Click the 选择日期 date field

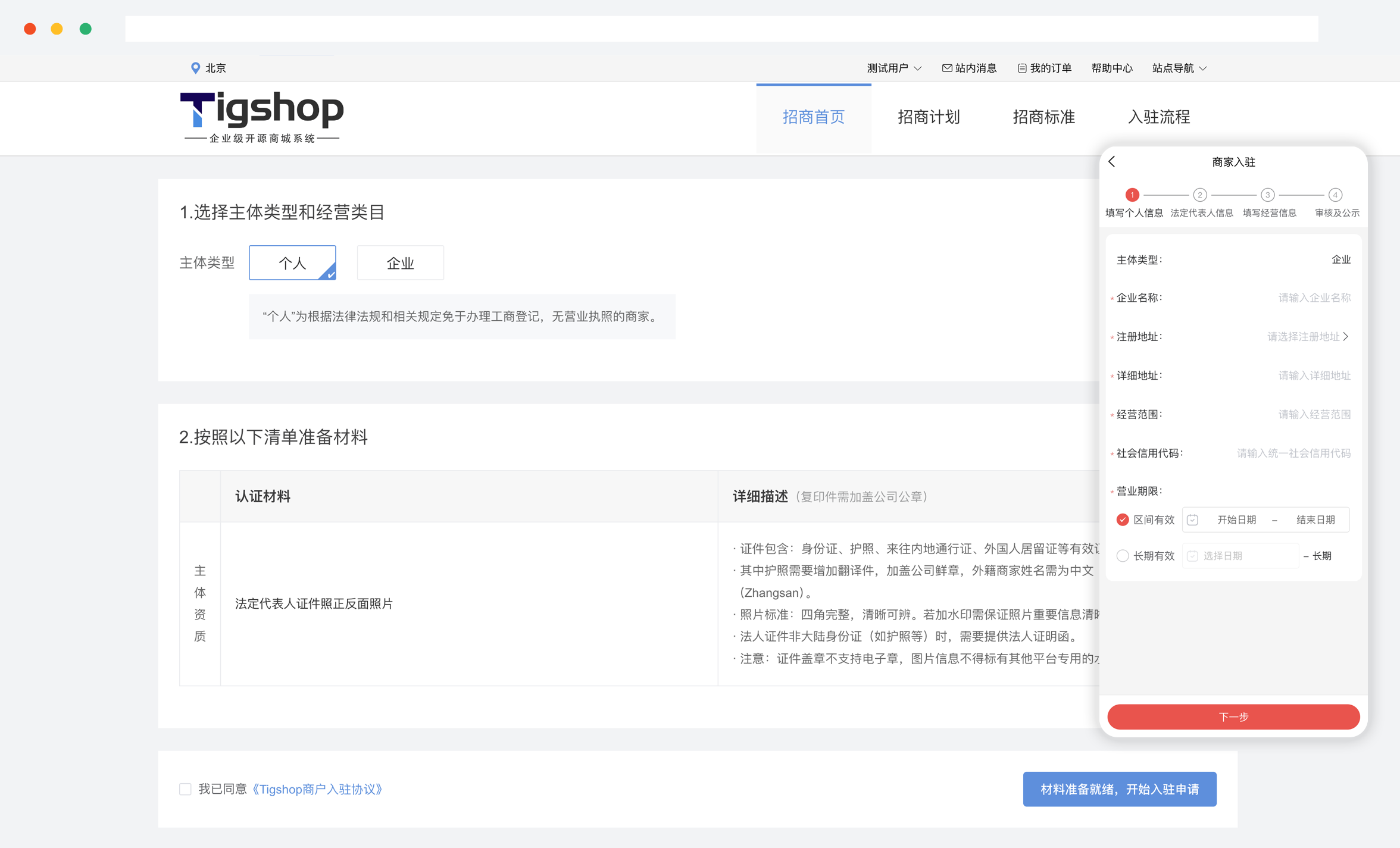1240,556
